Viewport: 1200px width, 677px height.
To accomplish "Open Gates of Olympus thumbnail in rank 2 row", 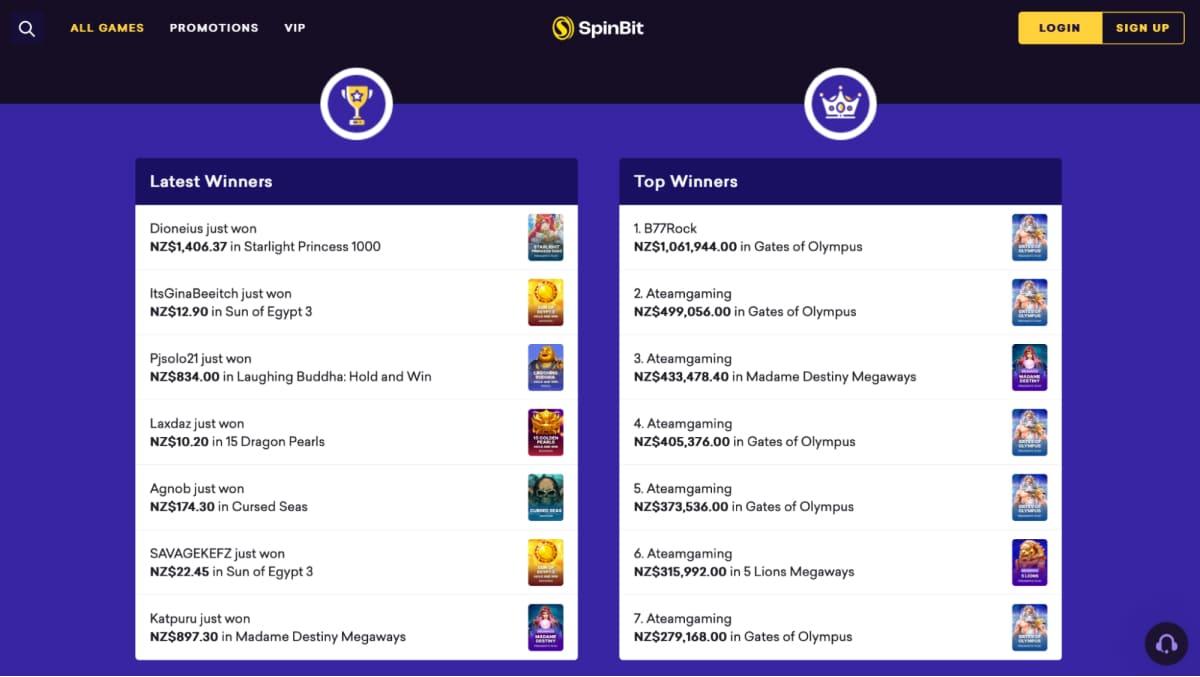I will pyautogui.click(x=1030, y=302).
